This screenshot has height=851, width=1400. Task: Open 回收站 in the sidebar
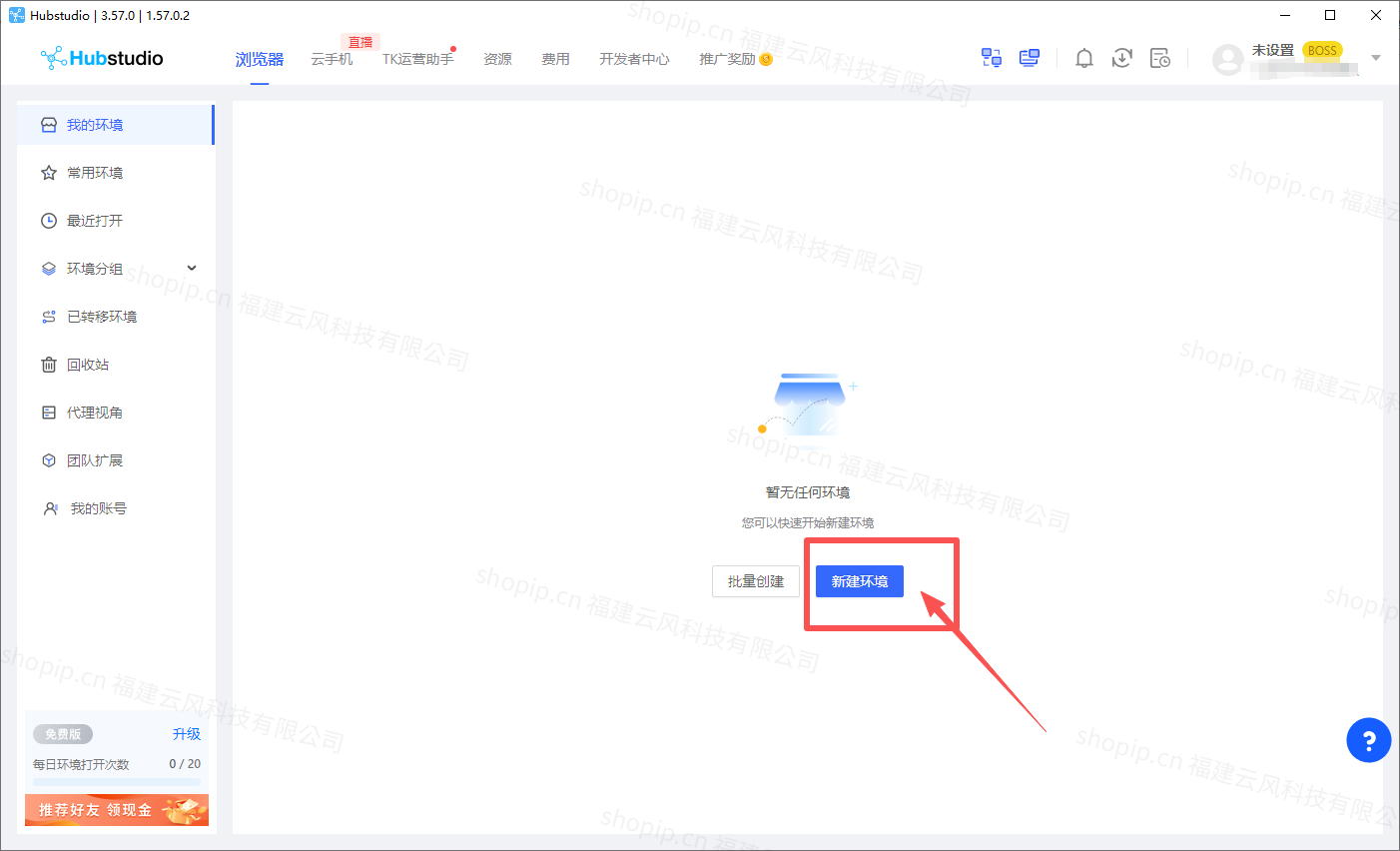116,365
